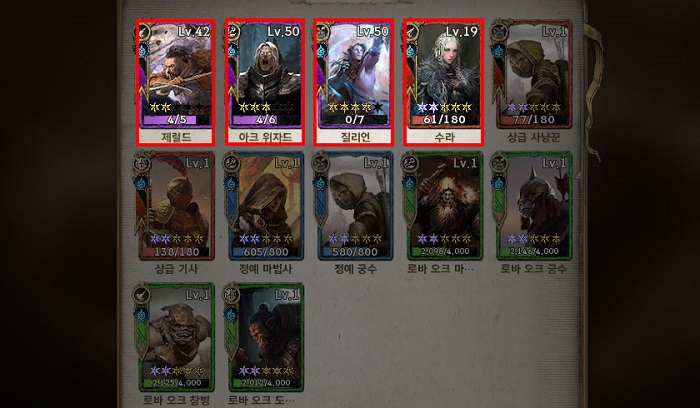Select the 제럴드 hero card

click(175, 82)
